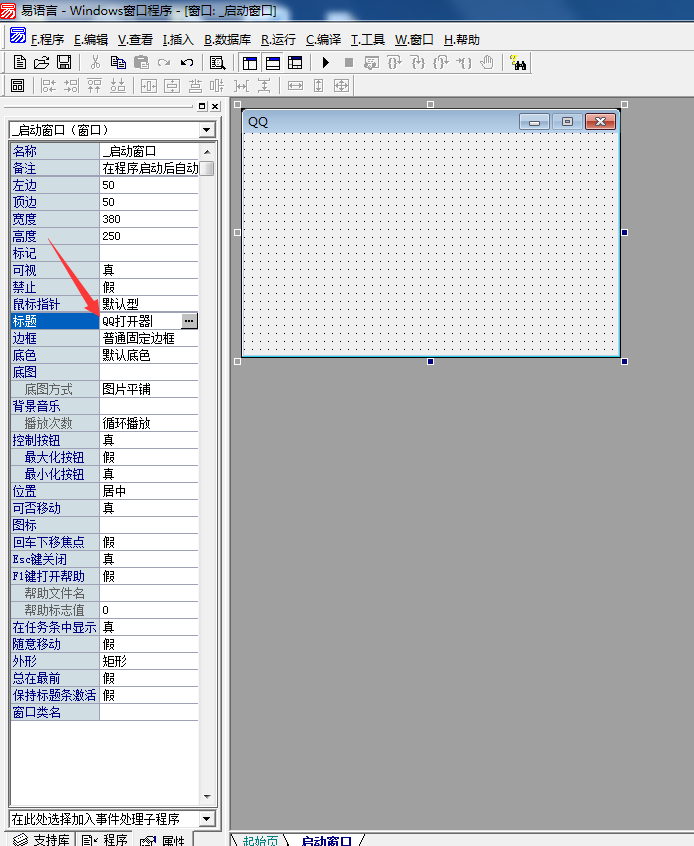Click the ellipsis button beside 标题 value
The height and width of the screenshot is (846, 694).
[189, 321]
